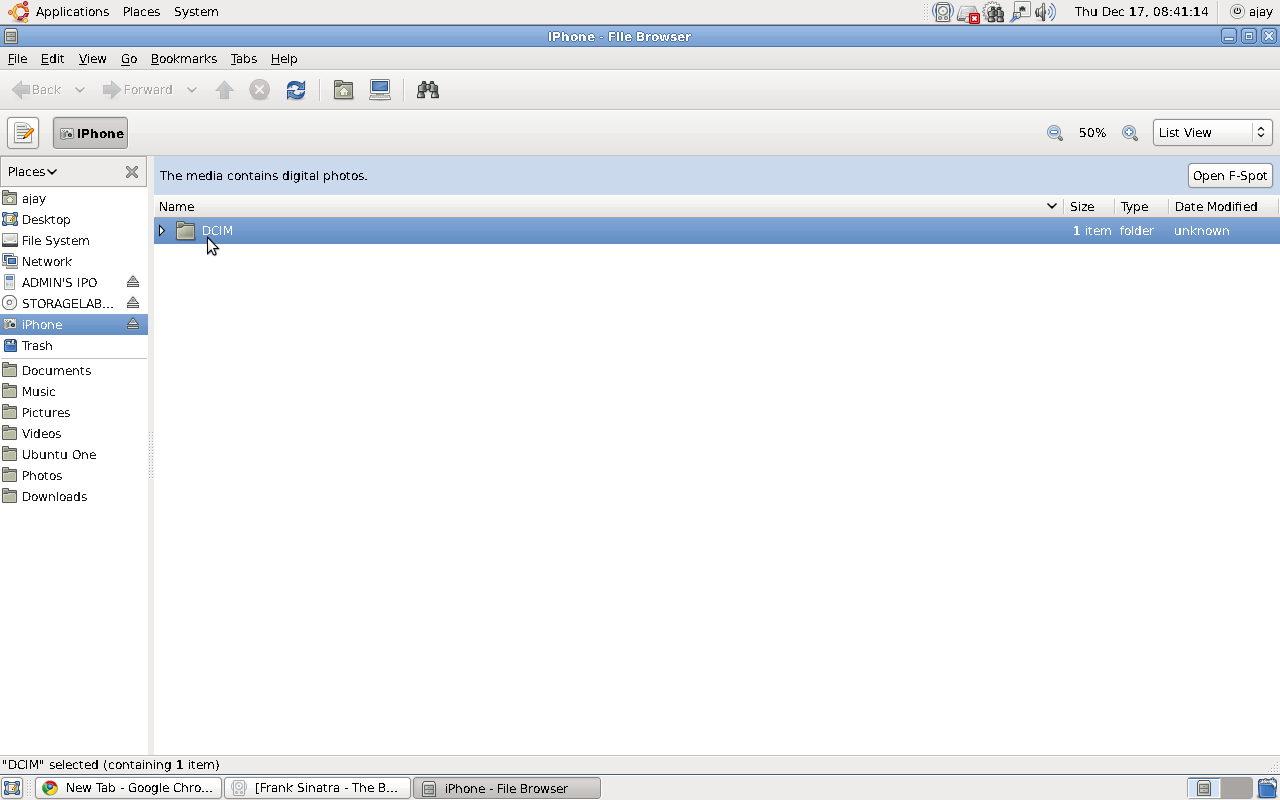Sort files by the Name column header

pyautogui.click(x=600, y=207)
